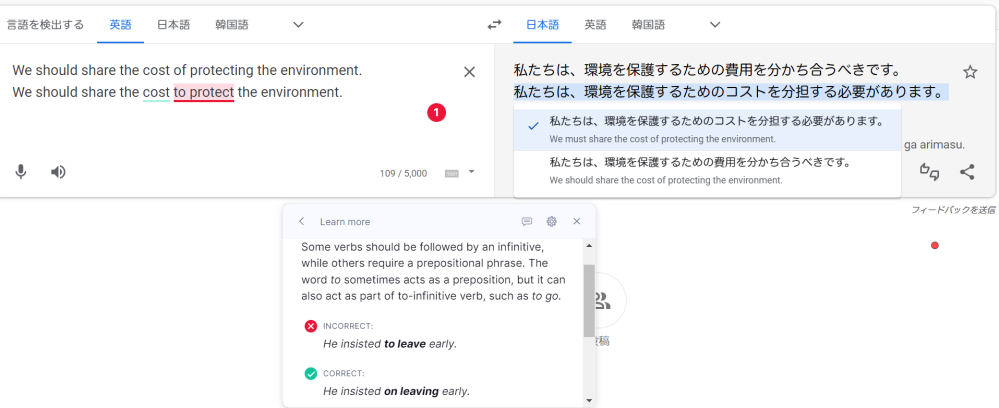Click the example "He insisted on leaving early."
999x408 pixels.
396,391
